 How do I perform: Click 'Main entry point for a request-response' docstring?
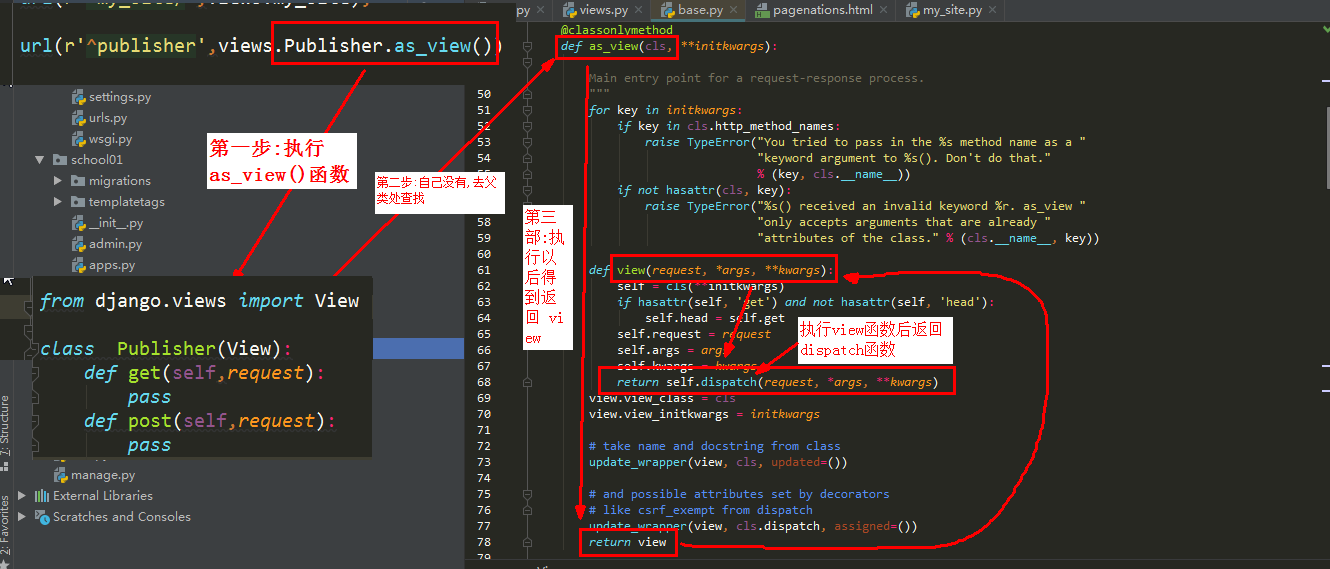tap(757, 78)
